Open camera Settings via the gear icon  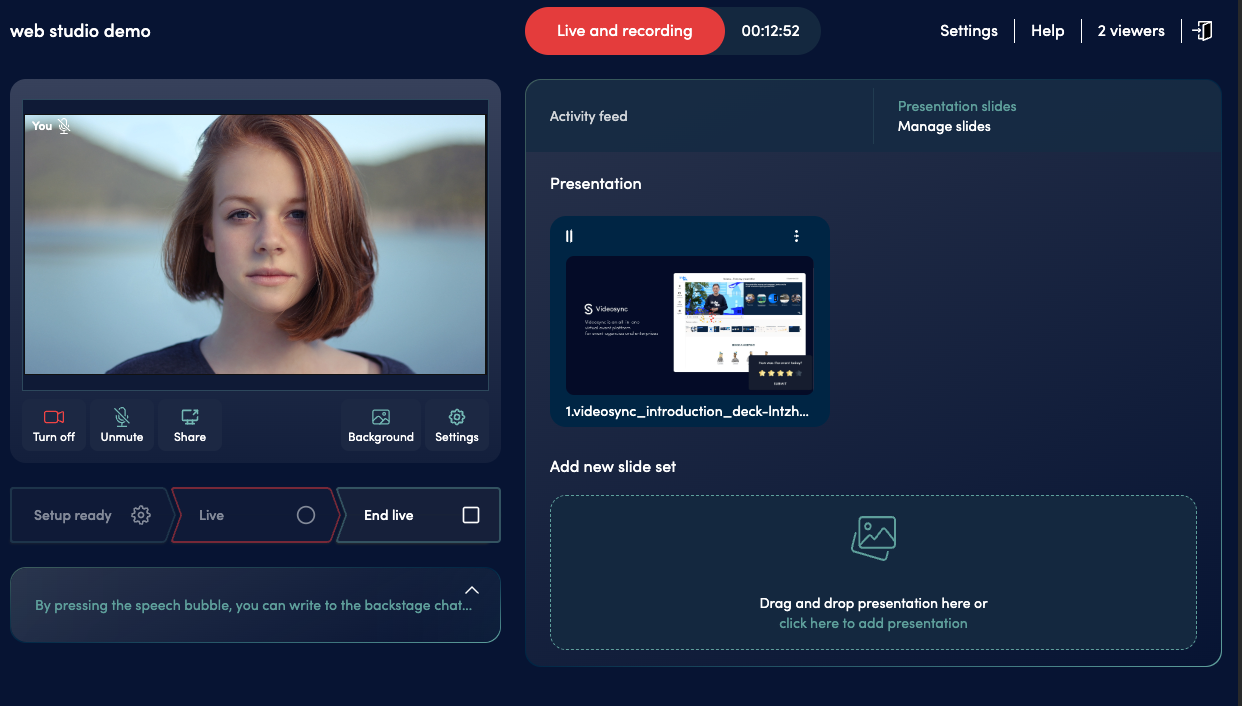tap(456, 424)
